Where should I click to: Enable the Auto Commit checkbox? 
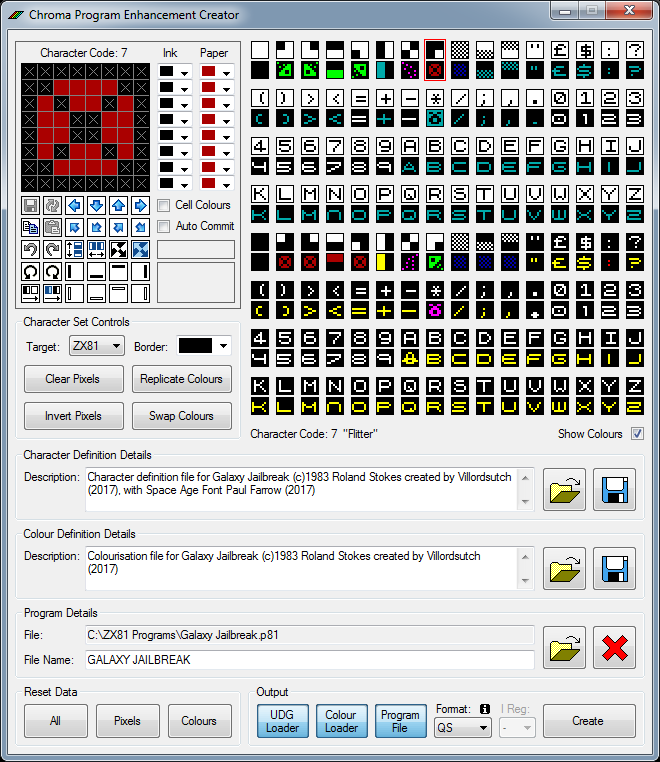(x=164, y=226)
